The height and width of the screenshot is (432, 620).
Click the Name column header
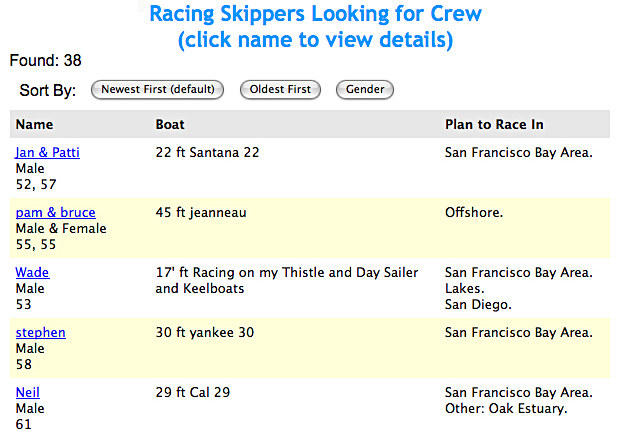tap(34, 125)
